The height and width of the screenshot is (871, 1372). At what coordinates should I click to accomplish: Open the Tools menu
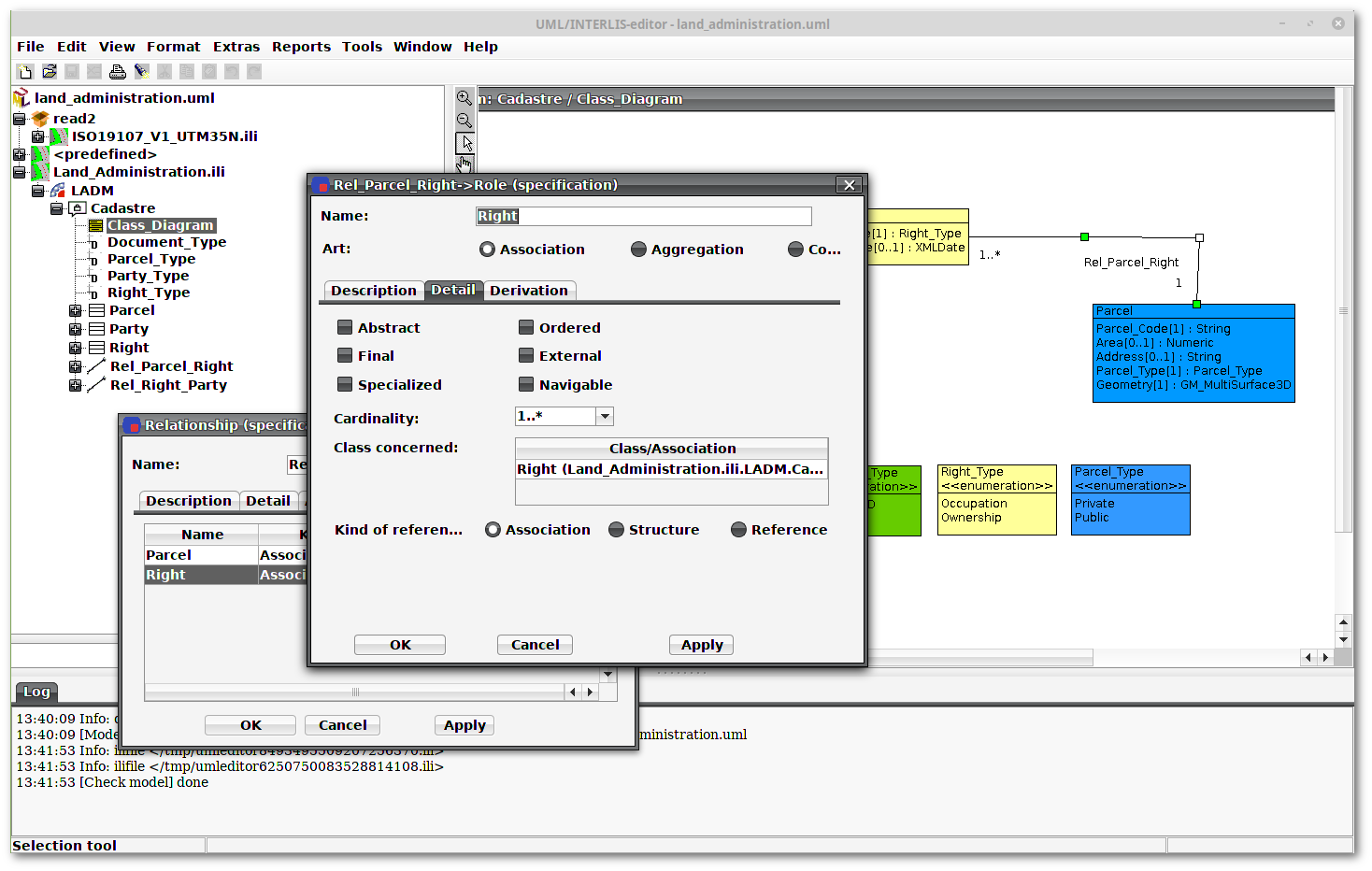pos(362,47)
